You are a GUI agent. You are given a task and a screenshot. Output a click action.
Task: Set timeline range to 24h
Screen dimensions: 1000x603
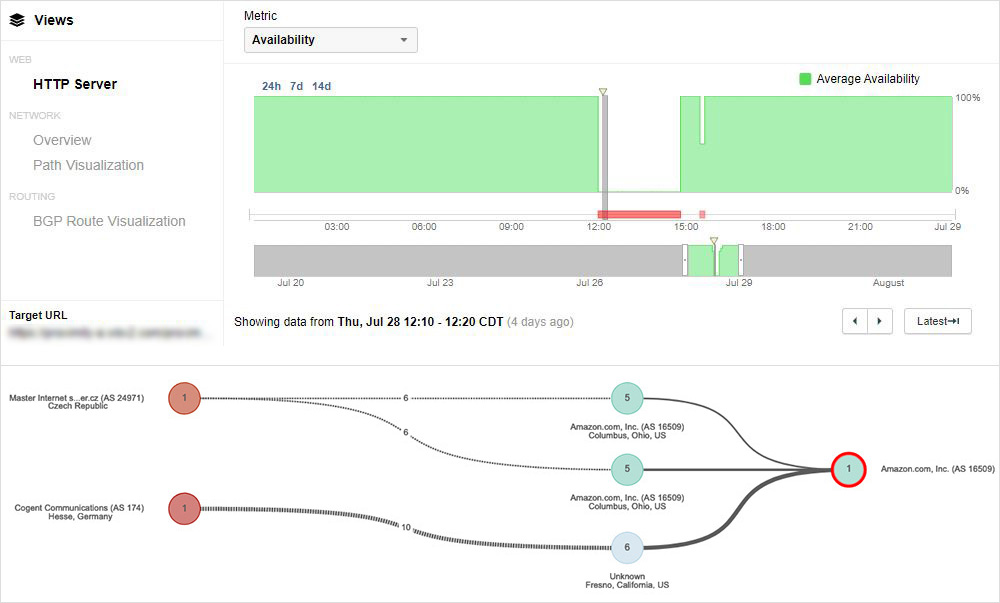pyautogui.click(x=271, y=86)
